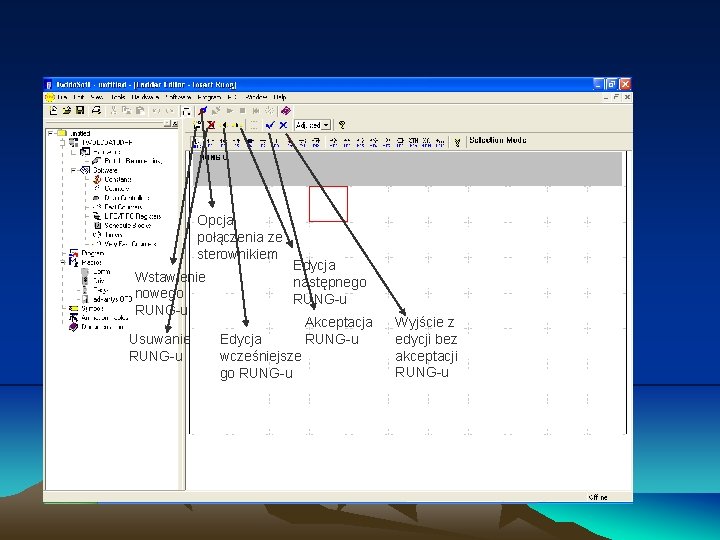Click the Offline status bar text

click(598, 497)
